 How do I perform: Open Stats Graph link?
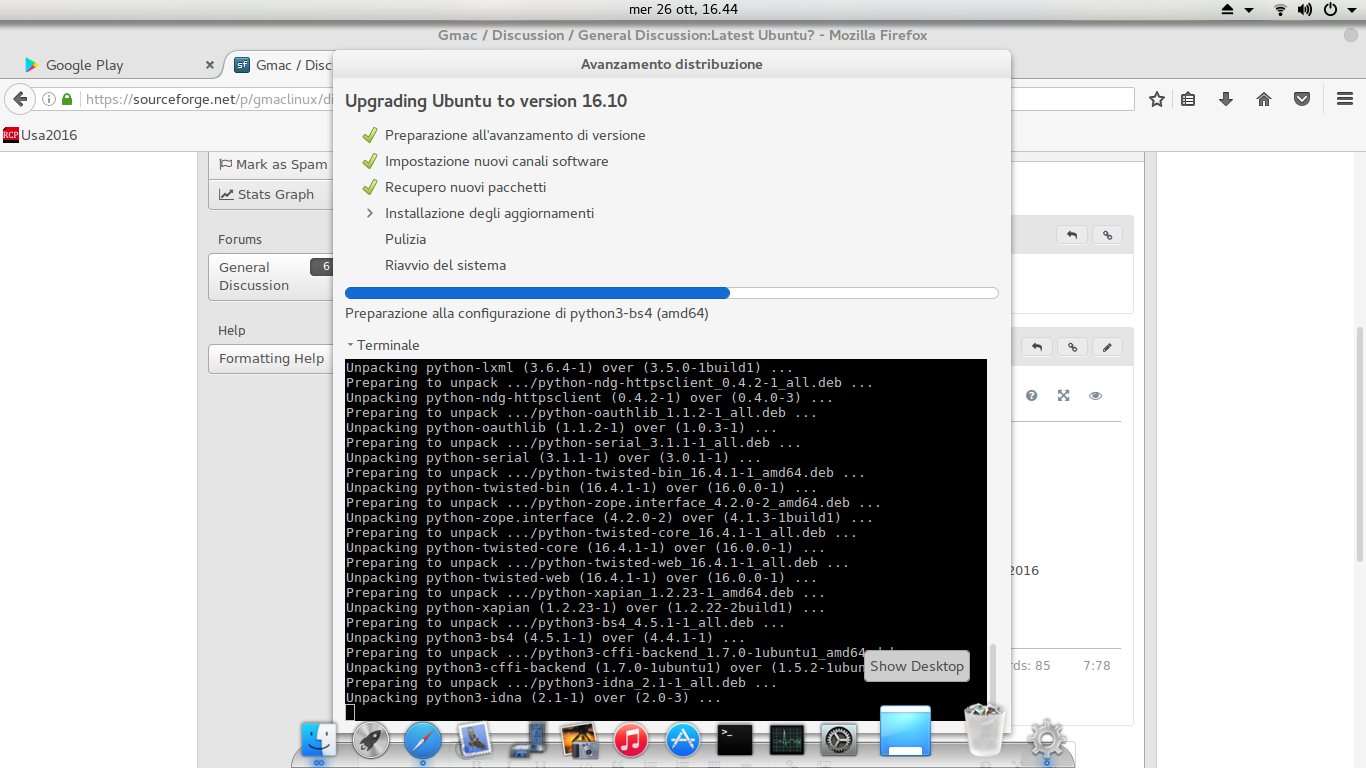coord(272,194)
